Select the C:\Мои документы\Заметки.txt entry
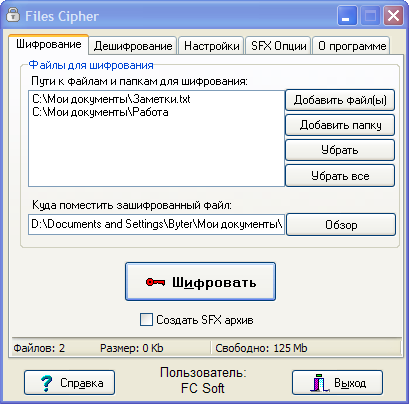 [x=111, y=99]
